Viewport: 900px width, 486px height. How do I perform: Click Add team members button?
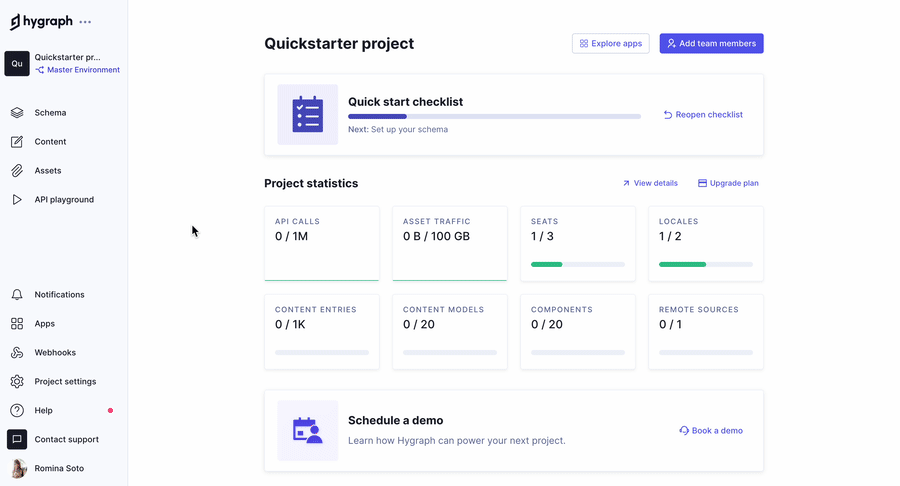711,44
